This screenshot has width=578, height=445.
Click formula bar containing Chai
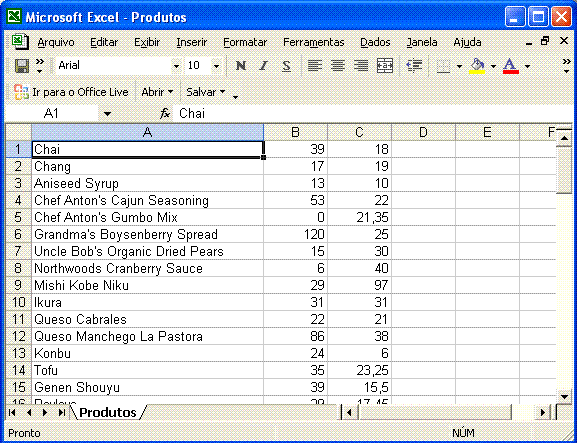pos(372,114)
